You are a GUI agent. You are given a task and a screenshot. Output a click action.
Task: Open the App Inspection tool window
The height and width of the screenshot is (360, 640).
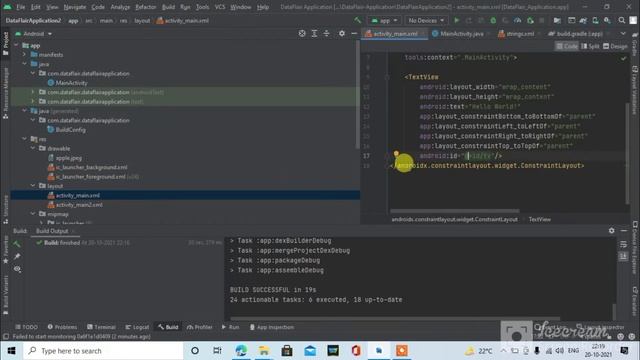[x=272, y=327]
